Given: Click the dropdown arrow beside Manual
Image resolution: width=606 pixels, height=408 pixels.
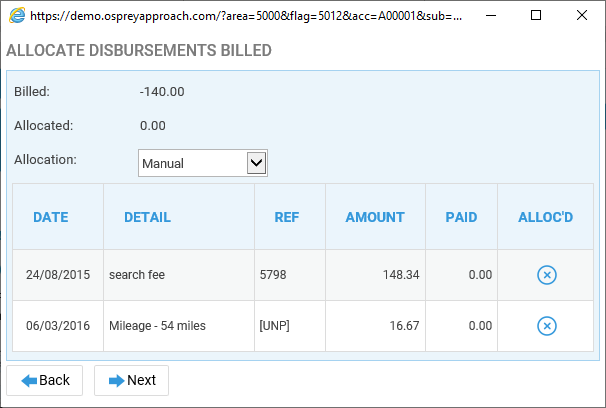Looking at the screenshot, I should coord(256,163).
